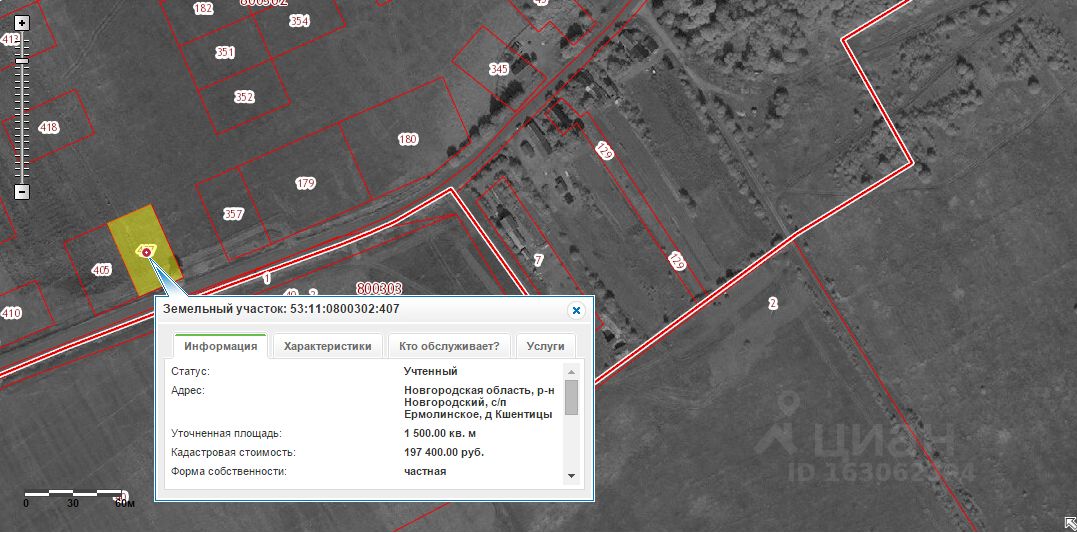Switch to the Информация tab

(220, 346)
